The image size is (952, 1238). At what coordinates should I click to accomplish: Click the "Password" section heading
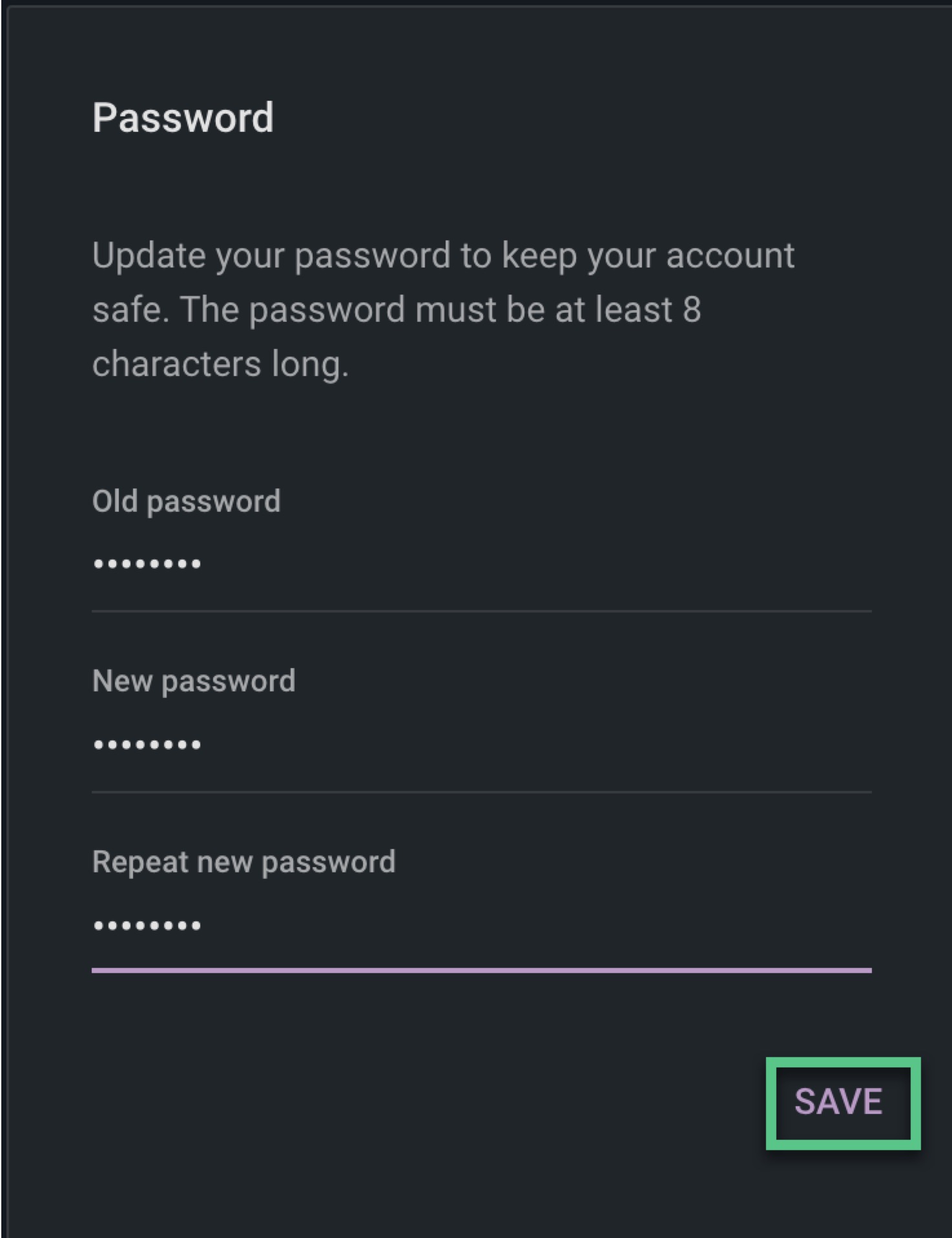click(x=183, y=118)
